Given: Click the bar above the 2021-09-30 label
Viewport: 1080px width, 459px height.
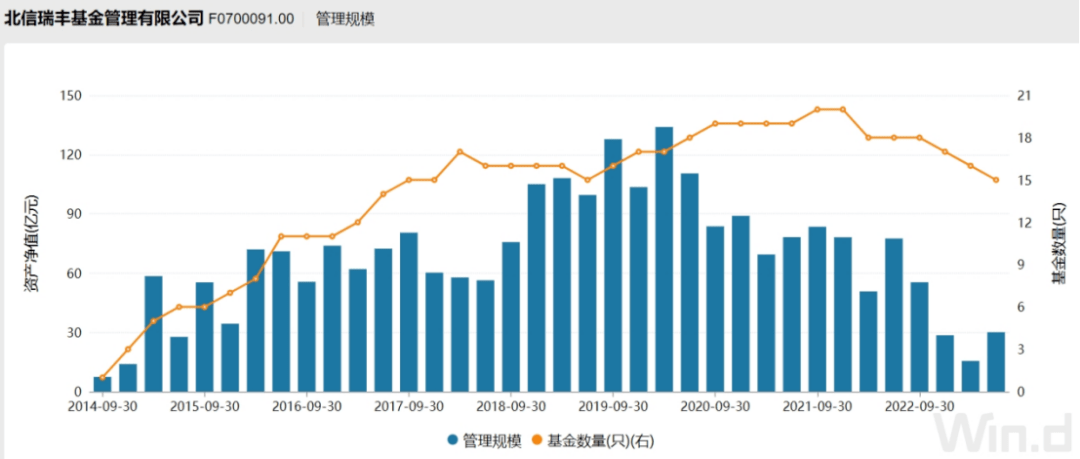Looking at the screenshot, I should pyautogui.click(x=817, y=309).
